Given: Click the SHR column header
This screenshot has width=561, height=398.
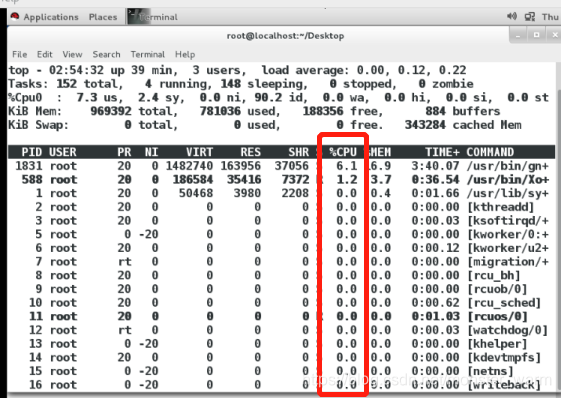Looking at the screenshot, I should pyautogui.click(x=298, y=152).
